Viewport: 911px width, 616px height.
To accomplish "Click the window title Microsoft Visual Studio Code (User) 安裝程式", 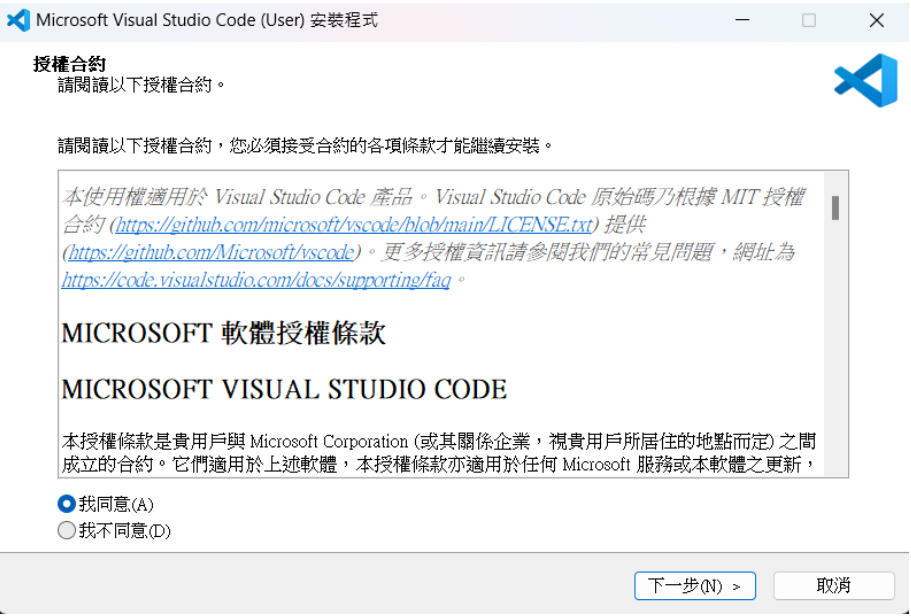I will click(207, 20).
